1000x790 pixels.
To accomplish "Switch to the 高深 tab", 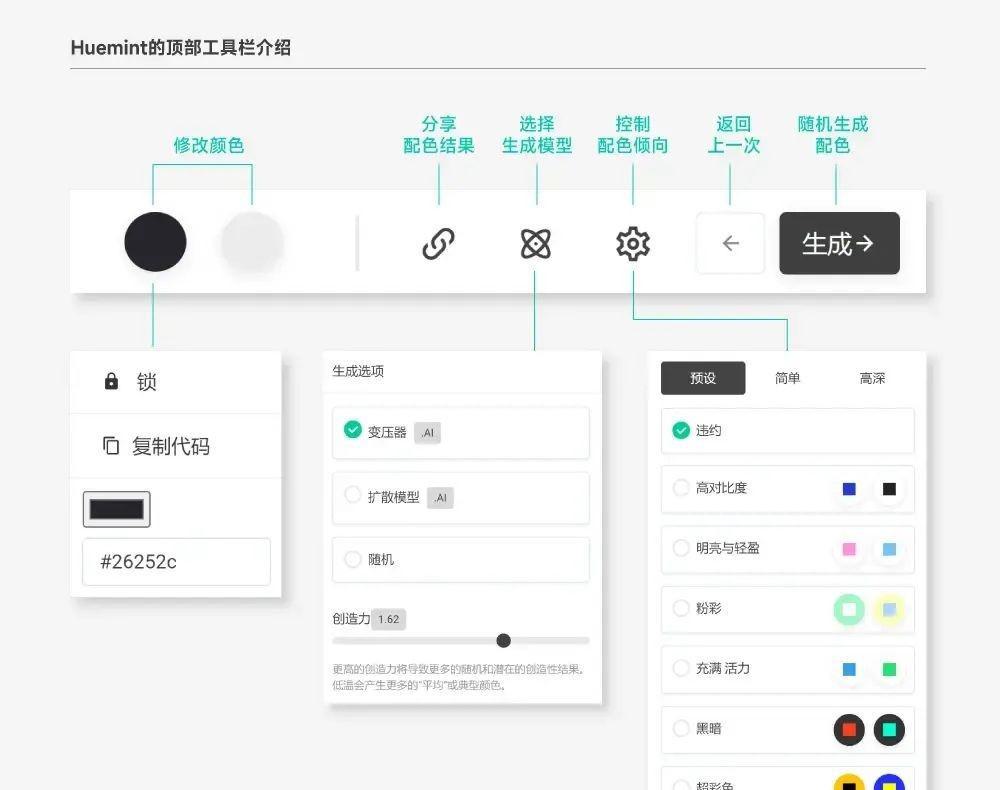I will pyautogui.click(x=872, y=378).
